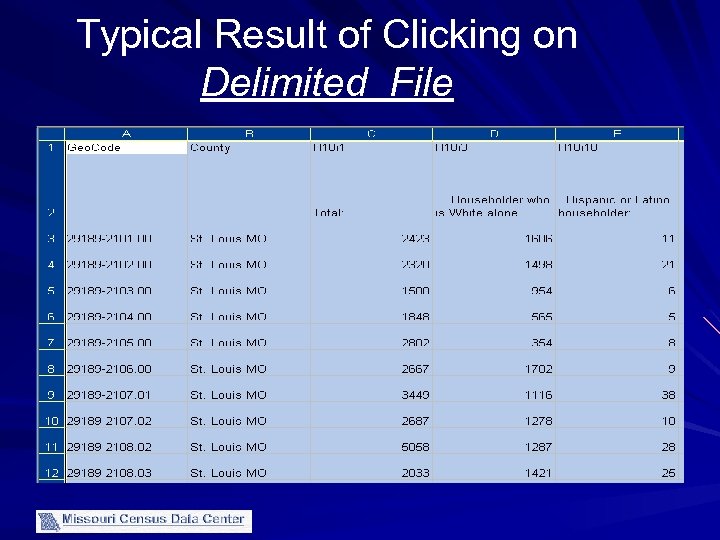Viewport: 720px width, 540px height.
Task: Select column E header
Action: (x=617, y=134)
